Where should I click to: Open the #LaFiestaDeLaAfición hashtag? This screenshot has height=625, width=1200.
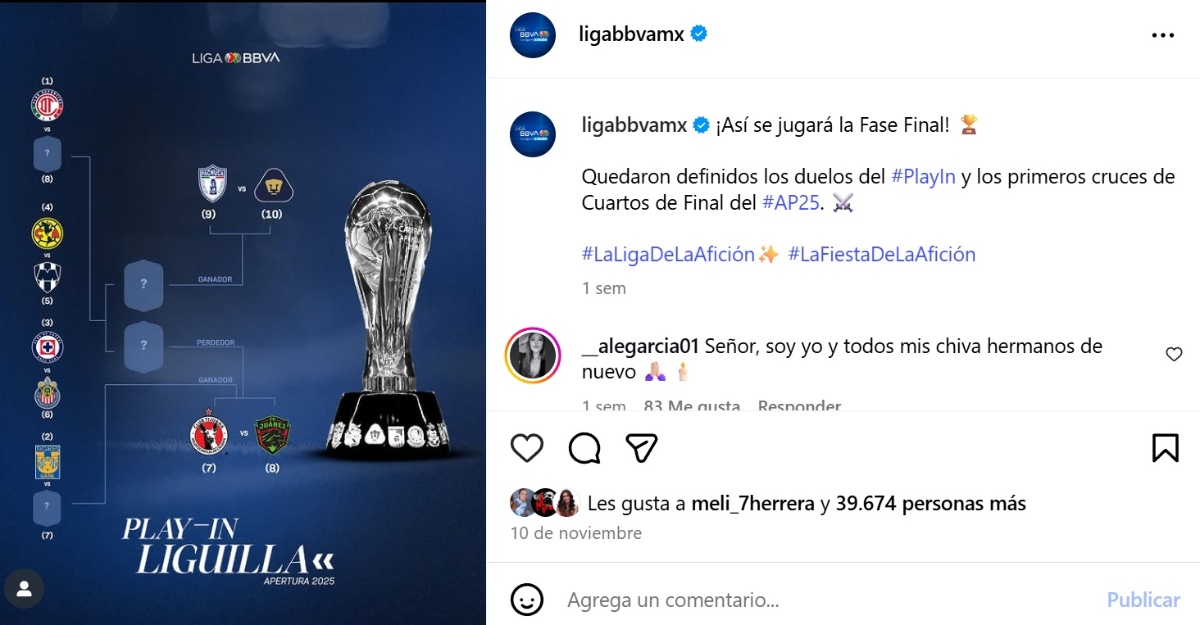(x=882, y=255)
